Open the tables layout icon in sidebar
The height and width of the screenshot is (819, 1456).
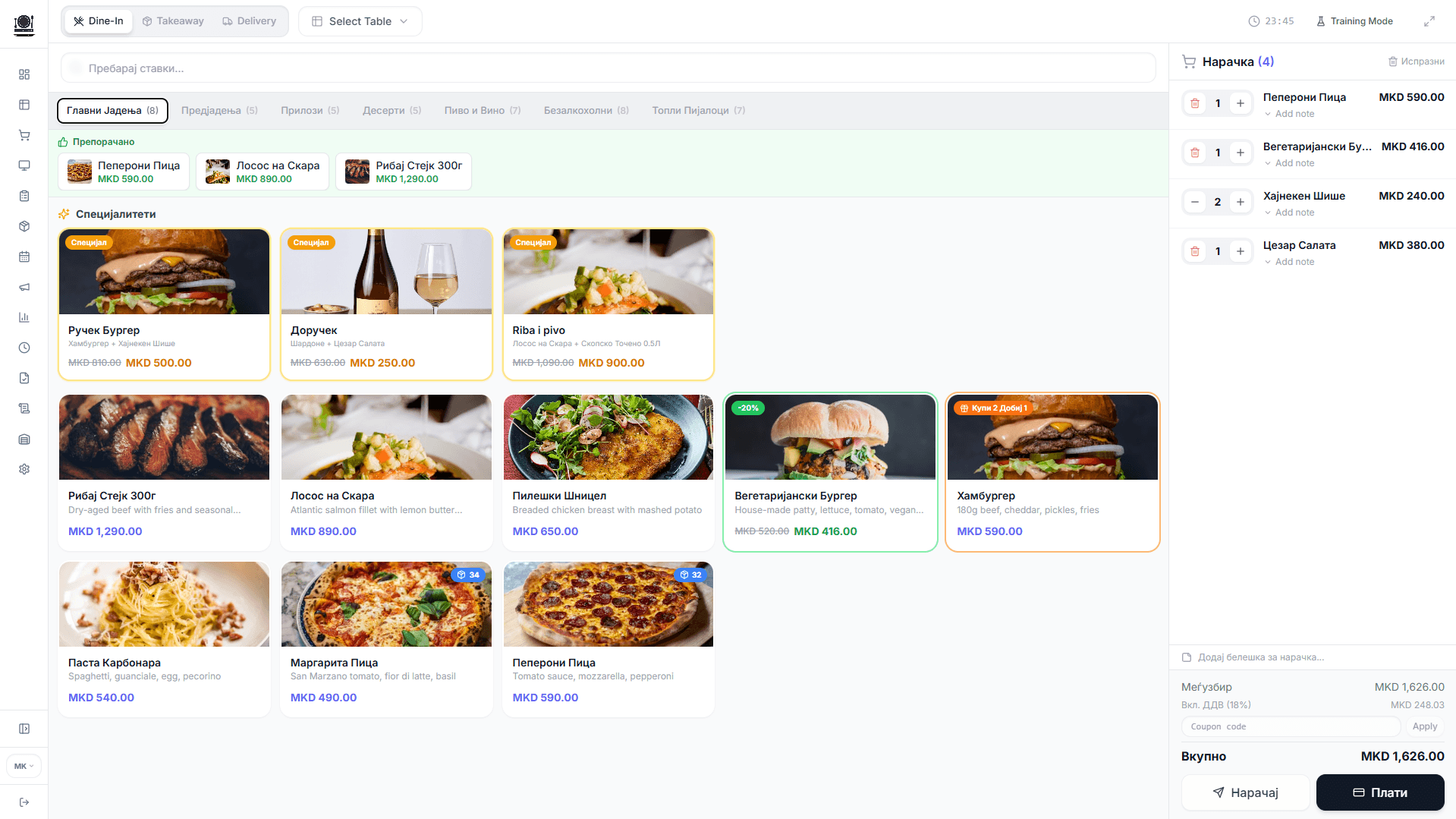point(24,105)
